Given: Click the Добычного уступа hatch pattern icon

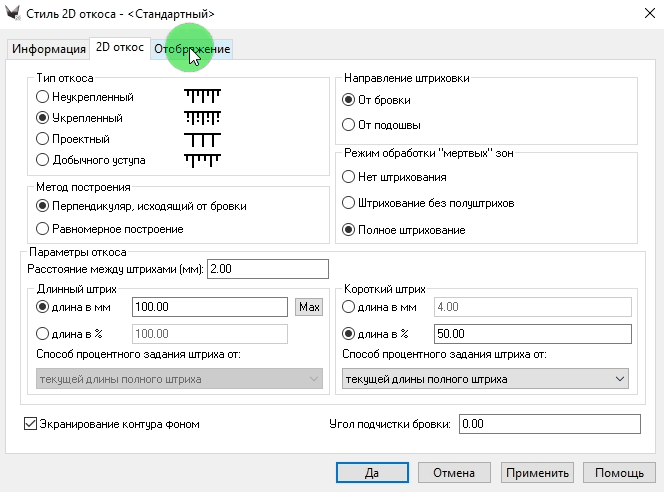Looking at the screenshot, I should [201, 159].
